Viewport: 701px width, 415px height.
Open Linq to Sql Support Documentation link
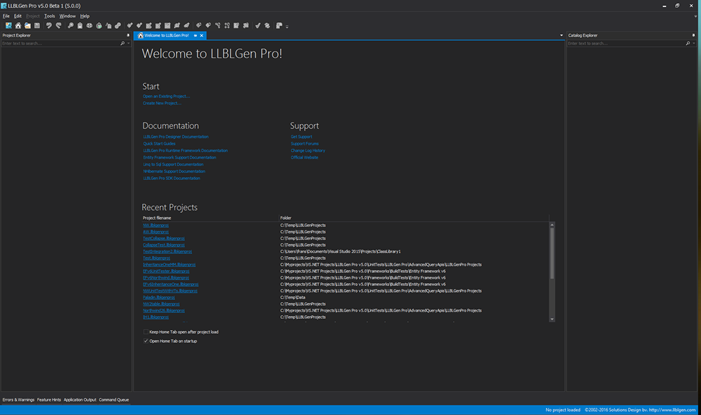coord(173,165)
